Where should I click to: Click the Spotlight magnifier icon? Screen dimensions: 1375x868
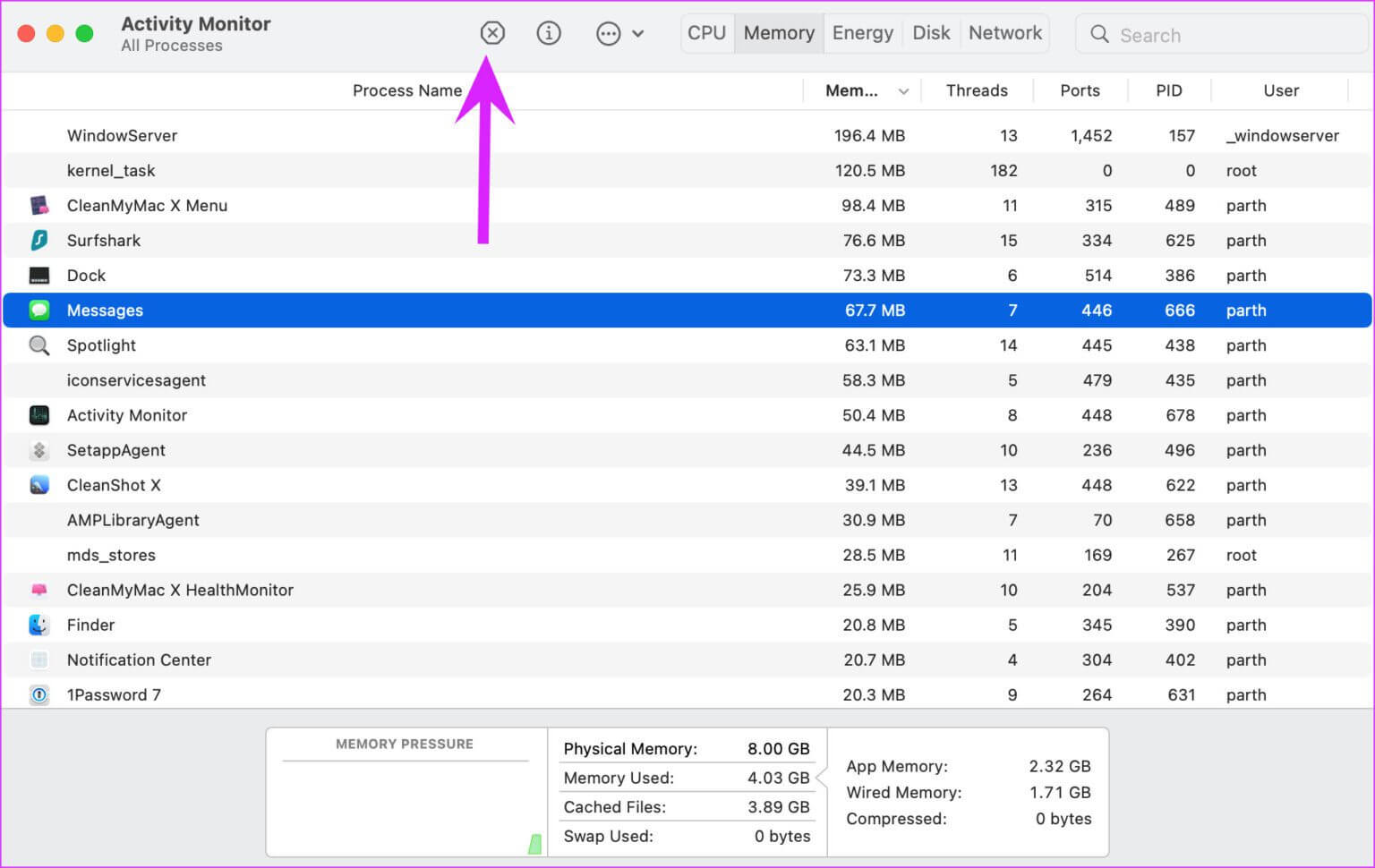[39, 345]
